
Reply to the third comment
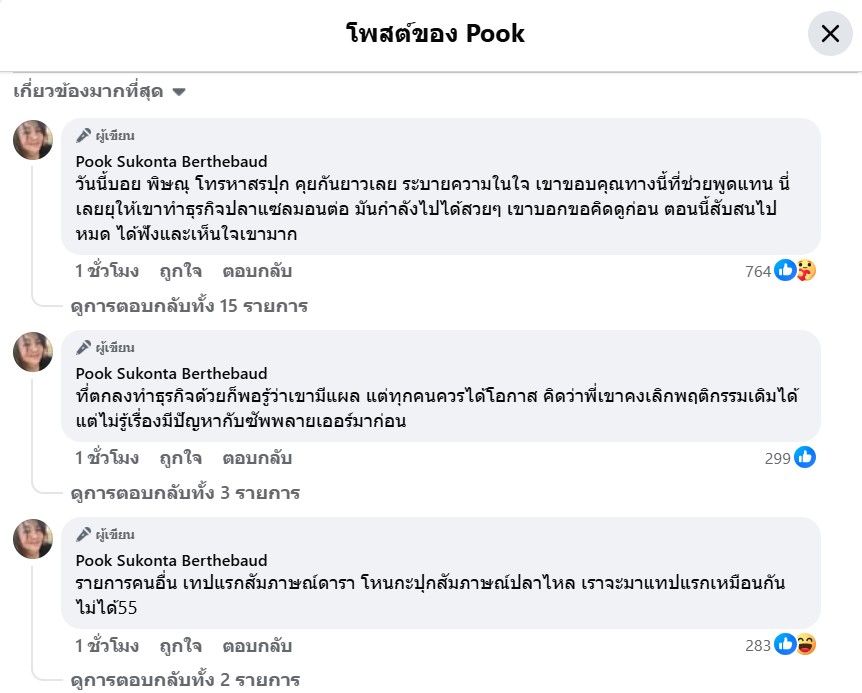(257, 646)
